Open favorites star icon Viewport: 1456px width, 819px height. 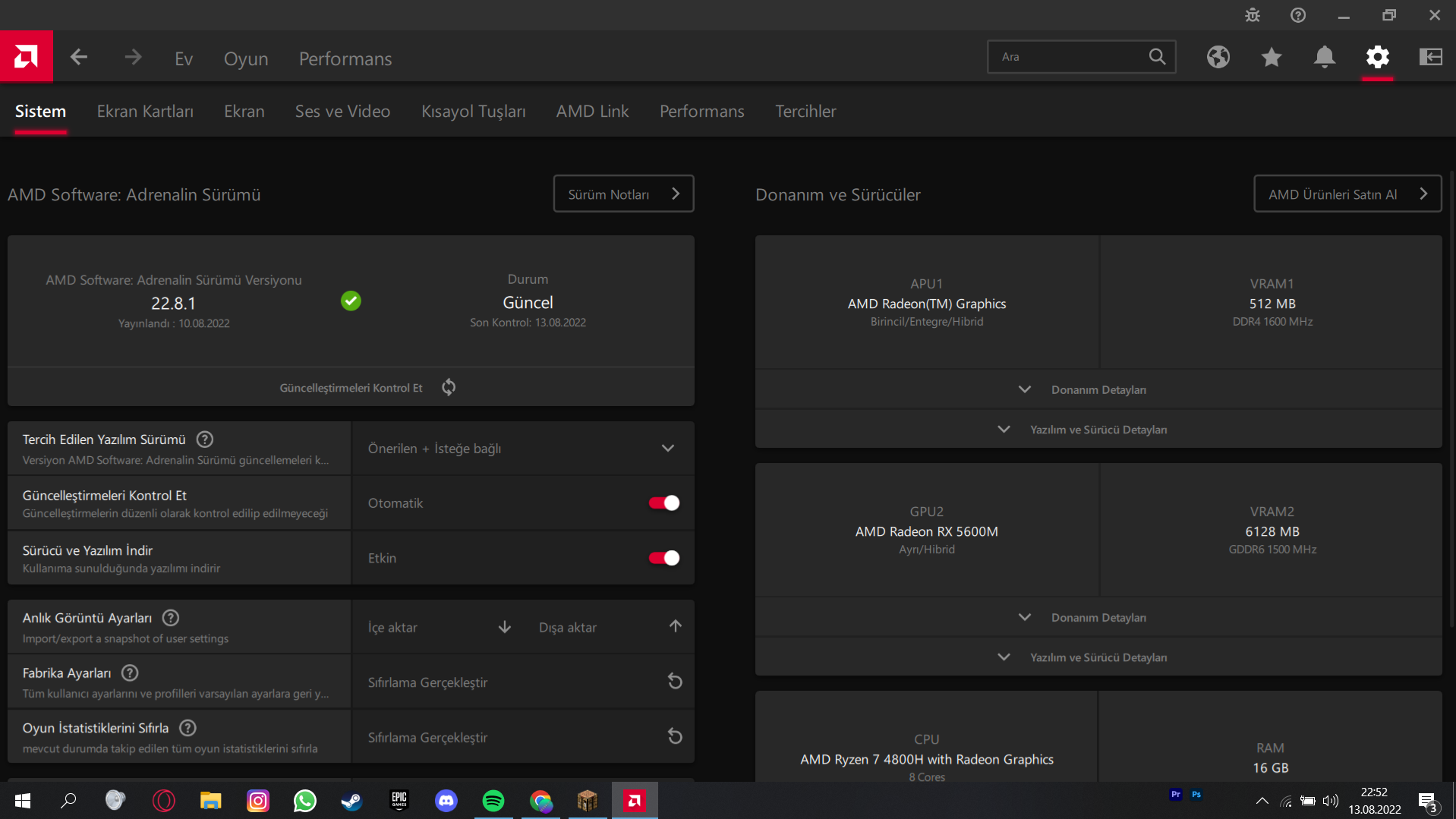[1272, 57]
